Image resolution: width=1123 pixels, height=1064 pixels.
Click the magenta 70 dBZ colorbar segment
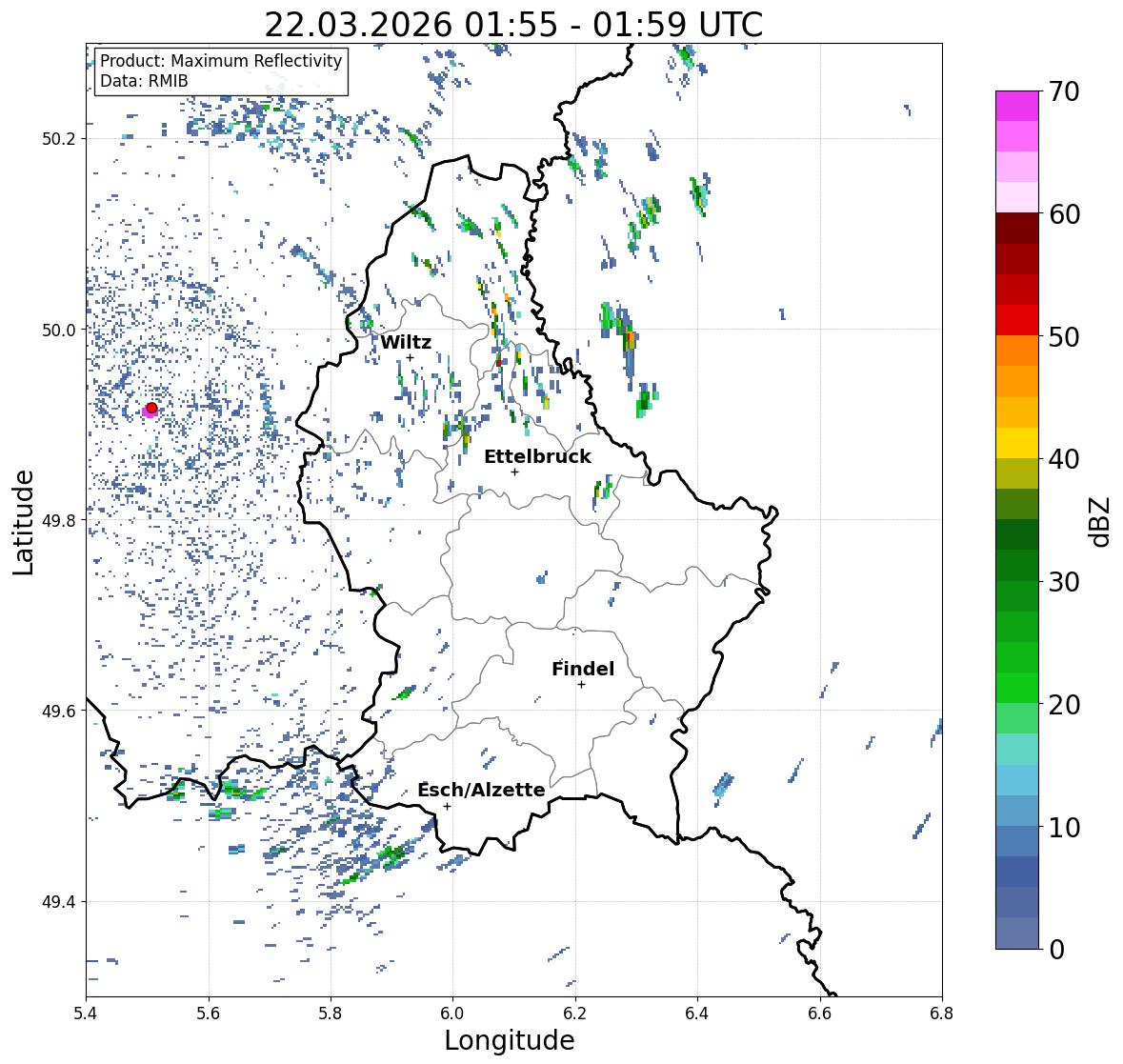1017,106
